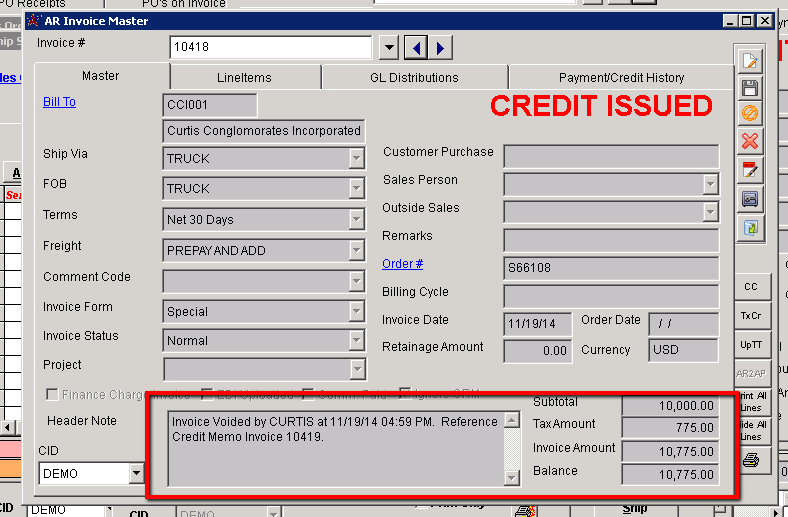Click the new invoice record icon
The height and width of the screenshot is (517, 788).
click(x=750, y=62)
